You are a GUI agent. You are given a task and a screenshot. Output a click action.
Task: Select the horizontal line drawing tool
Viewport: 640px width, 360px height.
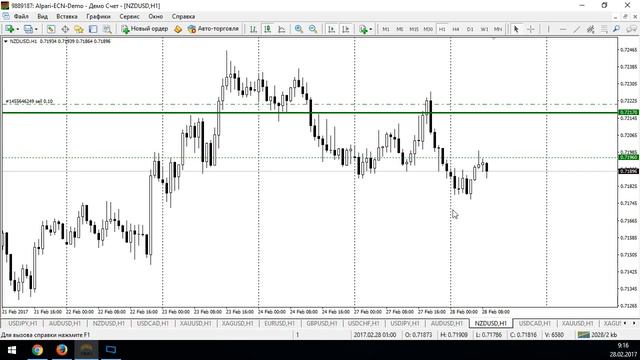[562, 29]
